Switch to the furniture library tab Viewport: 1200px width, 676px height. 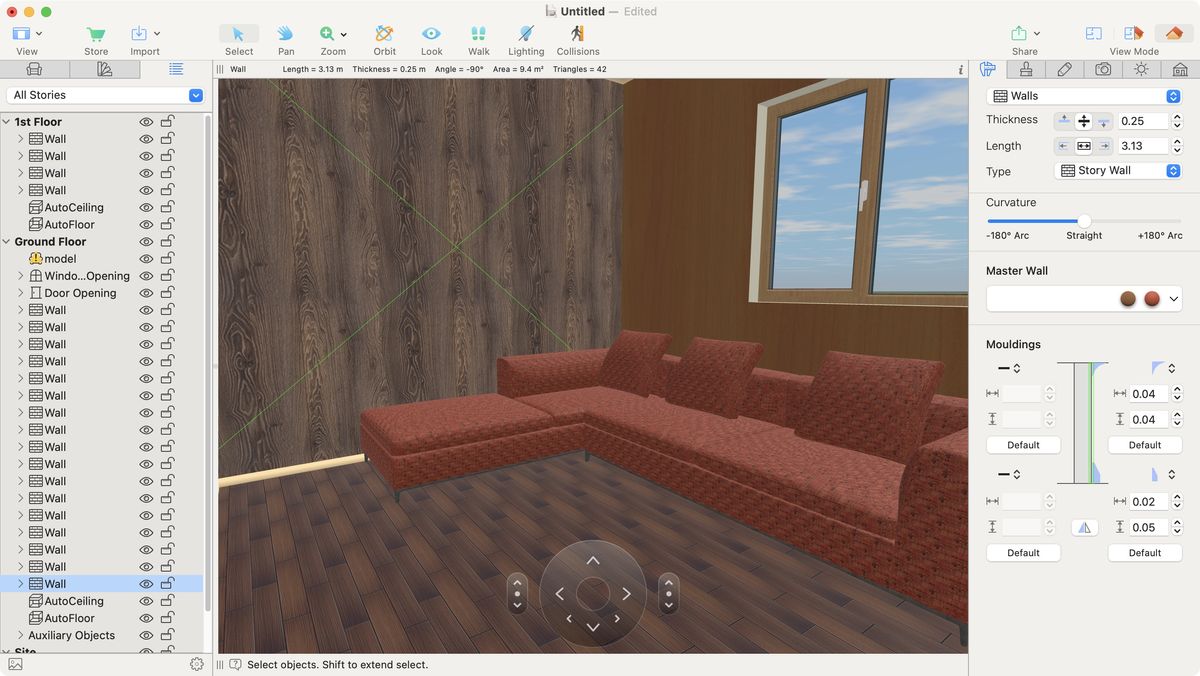[x=35, y=69]
